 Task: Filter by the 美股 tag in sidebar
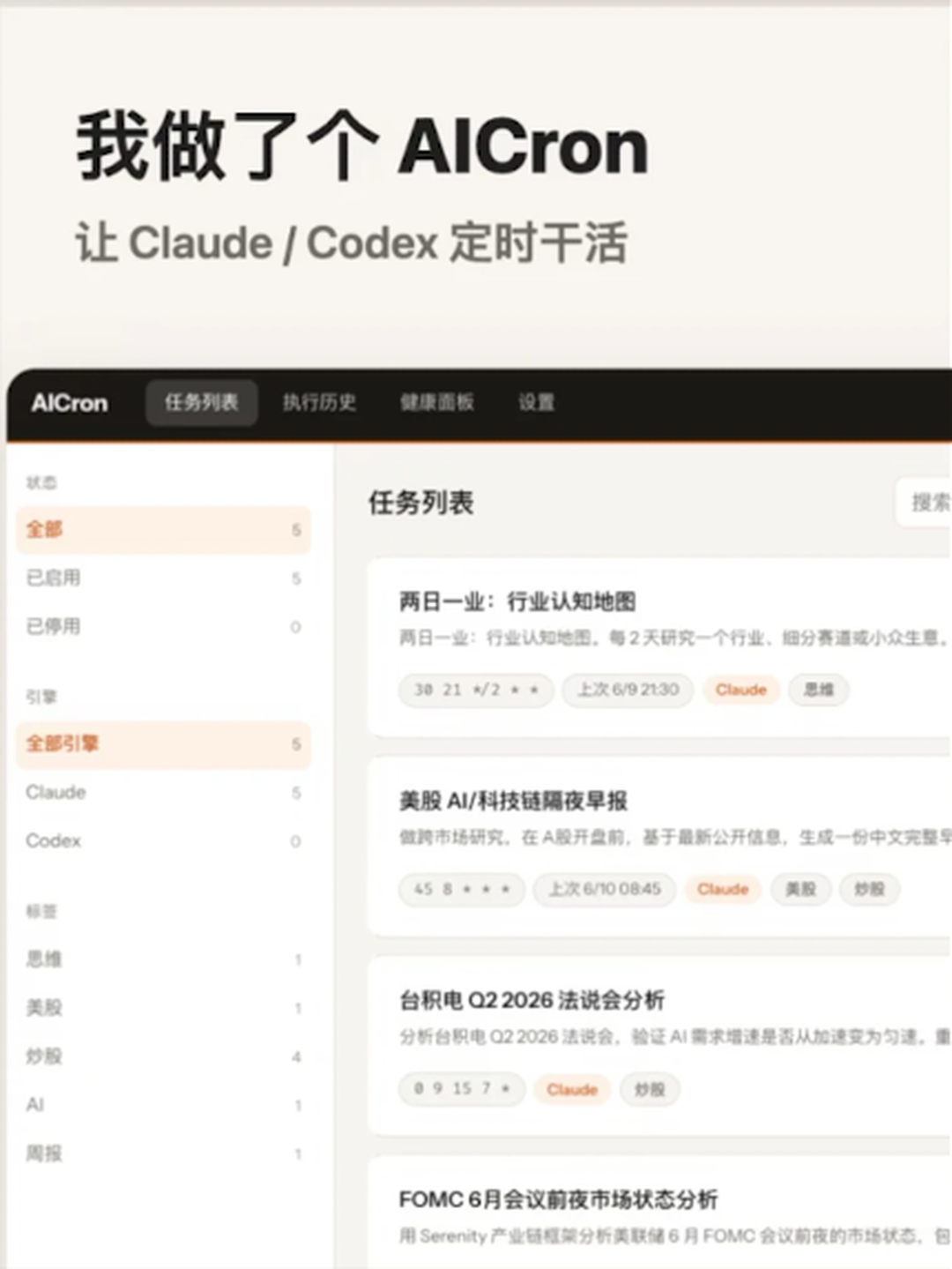click(164, 1008)
